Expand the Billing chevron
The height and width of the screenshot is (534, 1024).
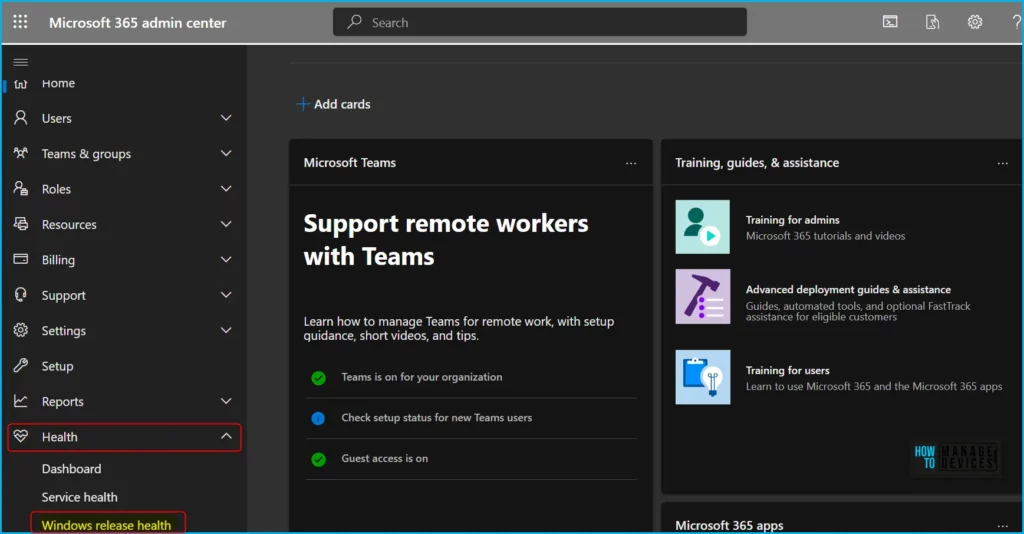pyautogui.click(x=226, y=259)
